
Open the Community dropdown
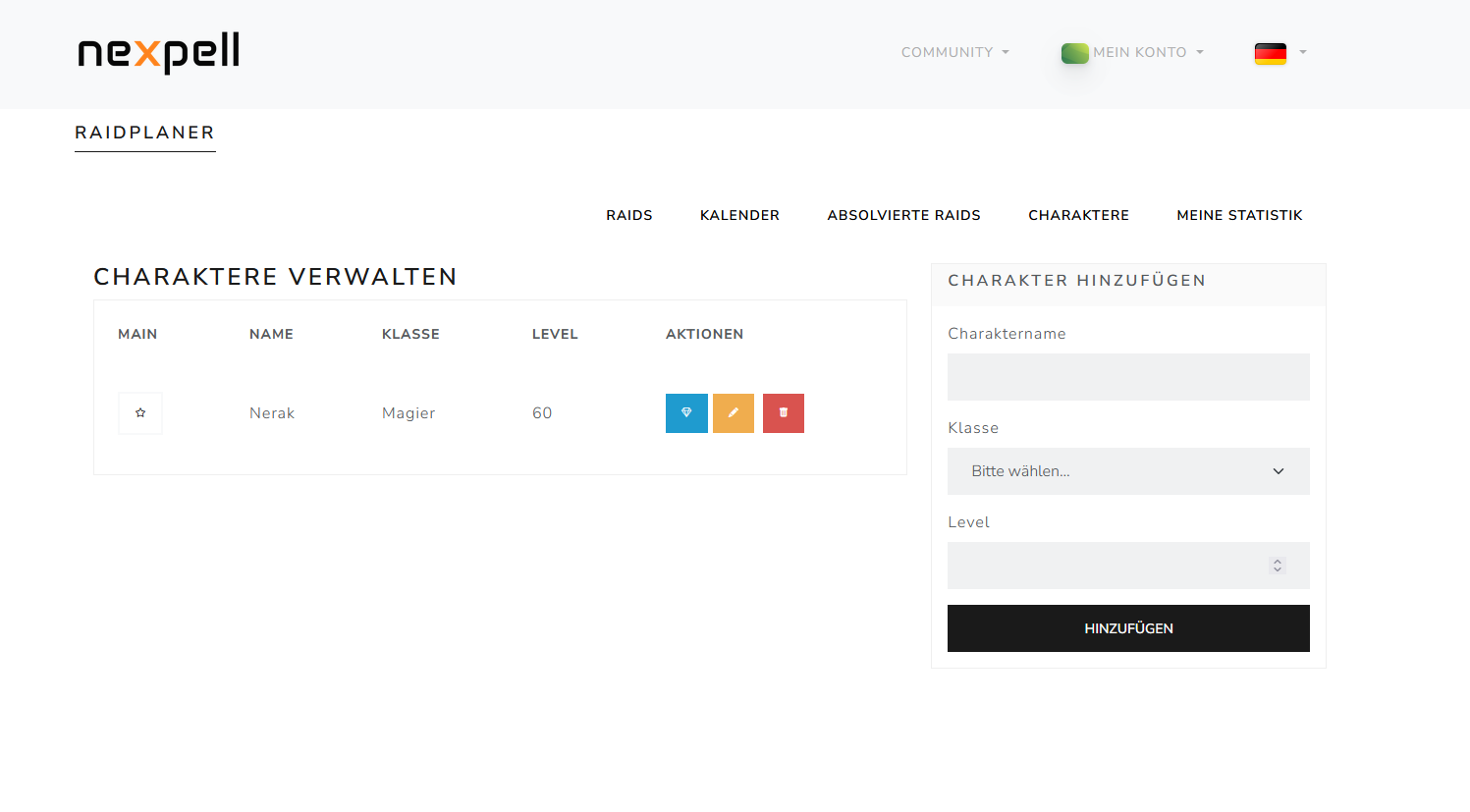pyautogui.click(x=953, y=52)
